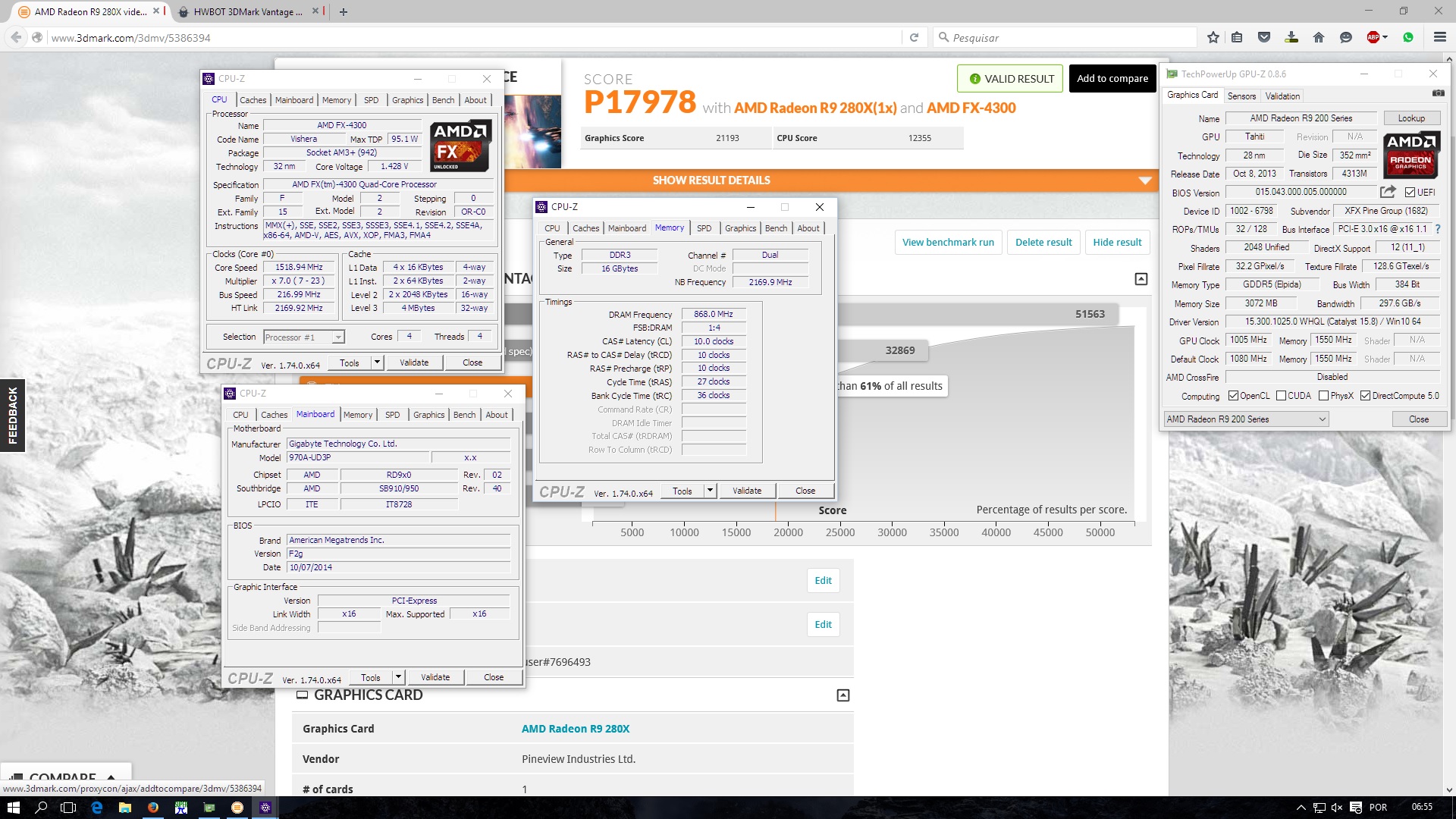This screenshot has width=1456, height=819.
Task: Expand SHOW RESULT DETAILS arrow
Action: 1145,180
